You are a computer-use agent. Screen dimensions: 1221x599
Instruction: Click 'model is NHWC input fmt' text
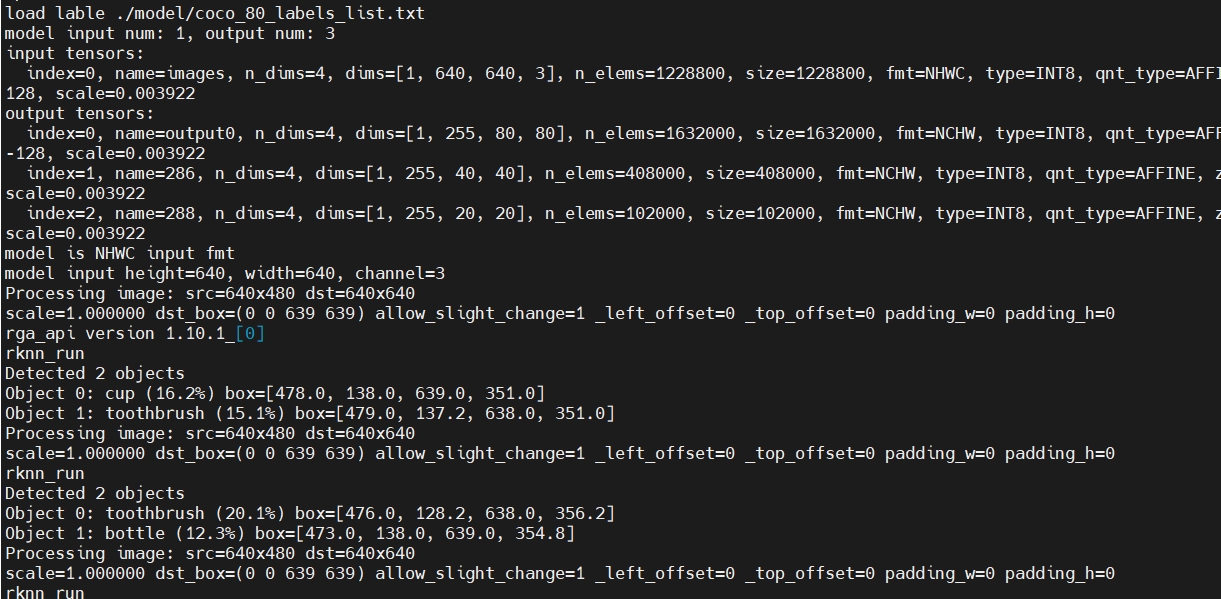pyautogui.click(x=120, y=253)
